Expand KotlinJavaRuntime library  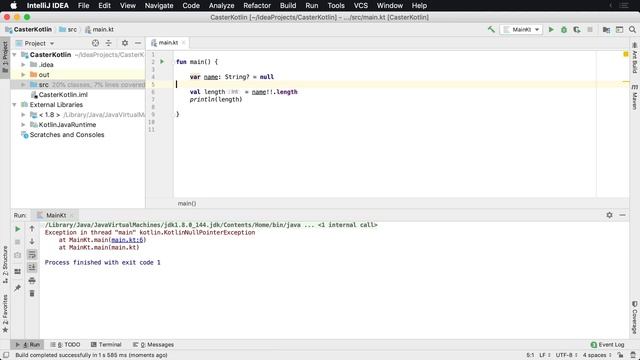pos(23,124)
